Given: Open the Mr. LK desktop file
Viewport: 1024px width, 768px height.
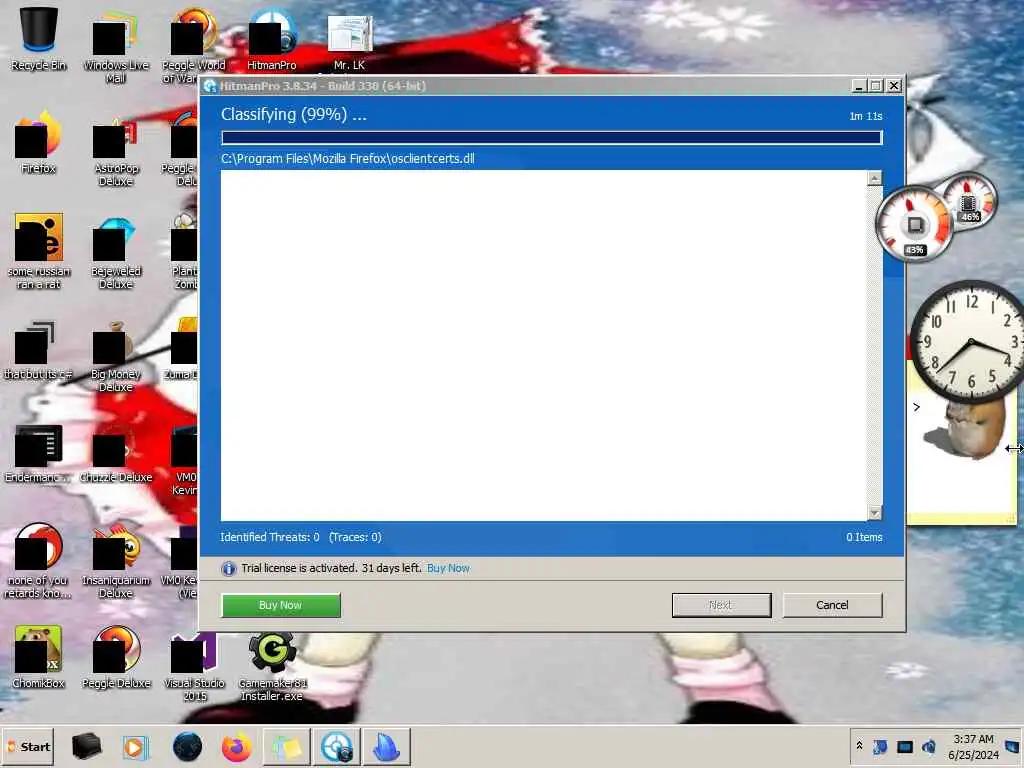Looking at the screenshot, I should [x=349, y=40].
